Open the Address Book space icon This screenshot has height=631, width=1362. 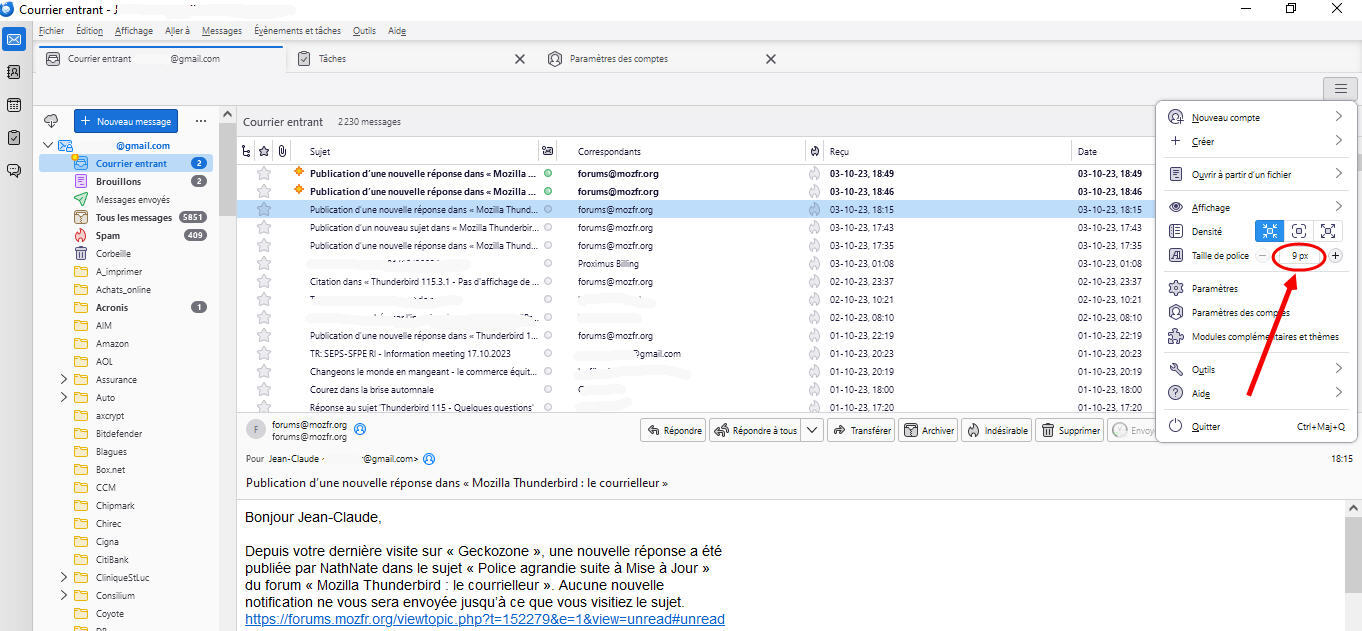click(14, 72)
